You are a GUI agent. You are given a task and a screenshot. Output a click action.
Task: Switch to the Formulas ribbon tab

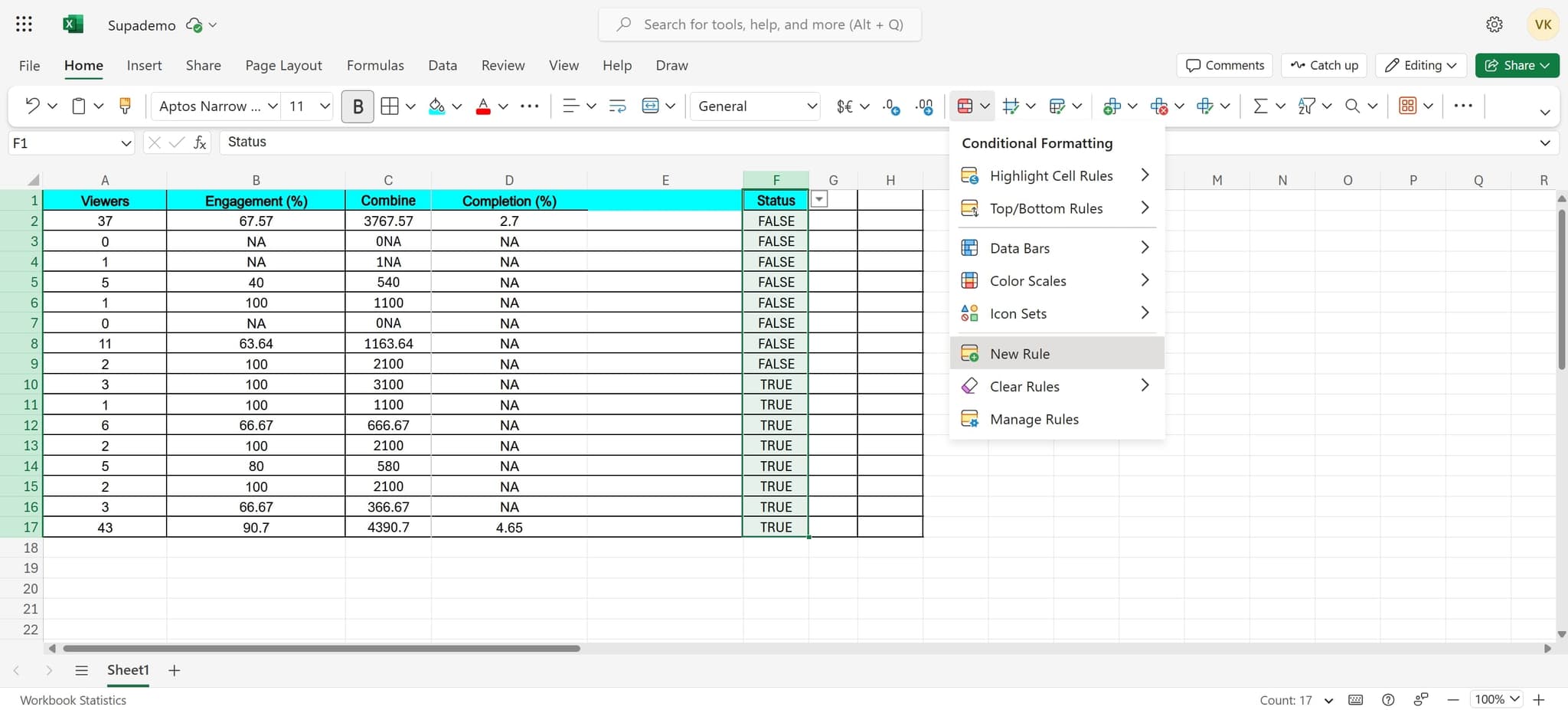(375, 65)
